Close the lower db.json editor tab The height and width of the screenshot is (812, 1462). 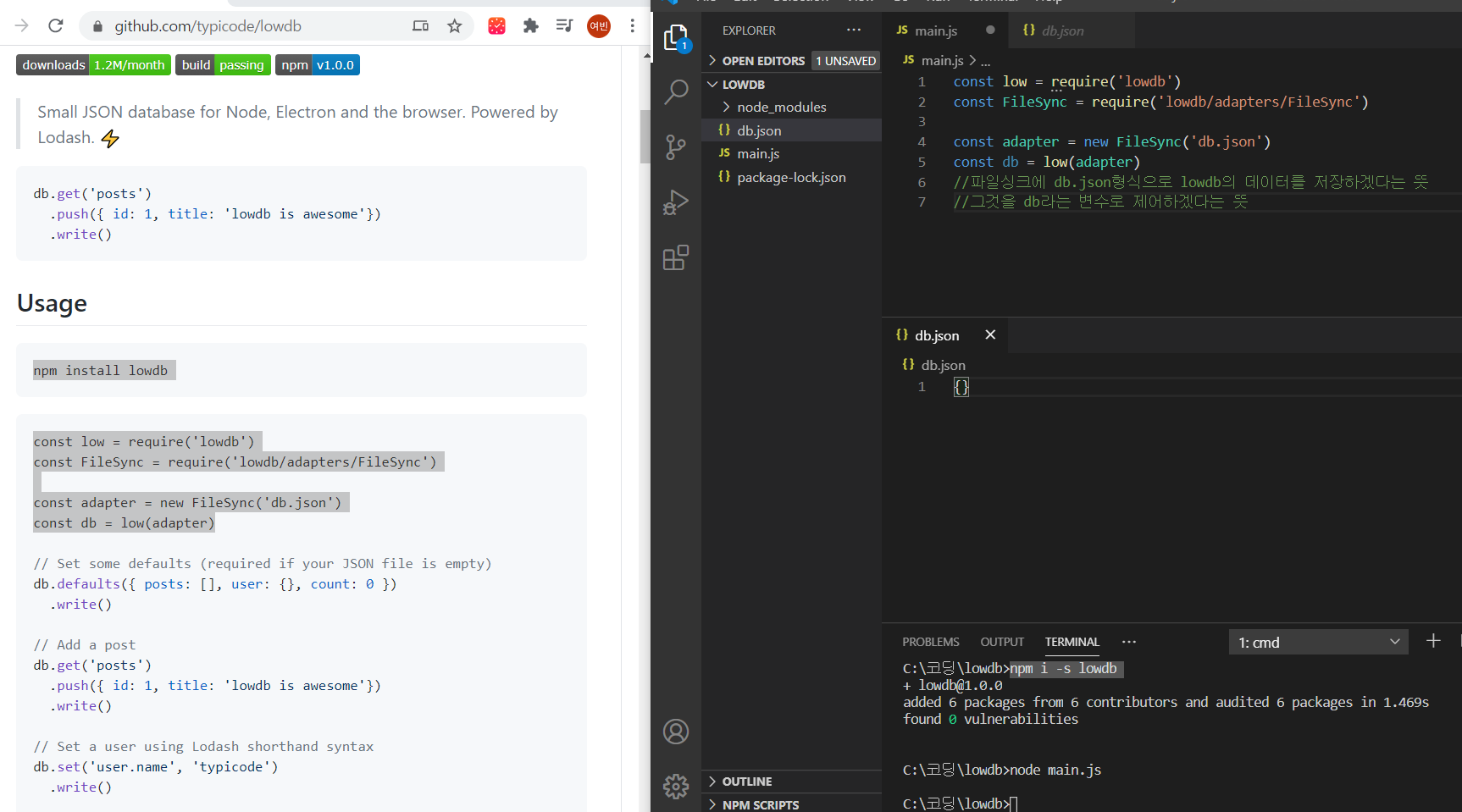pos(990,334)
